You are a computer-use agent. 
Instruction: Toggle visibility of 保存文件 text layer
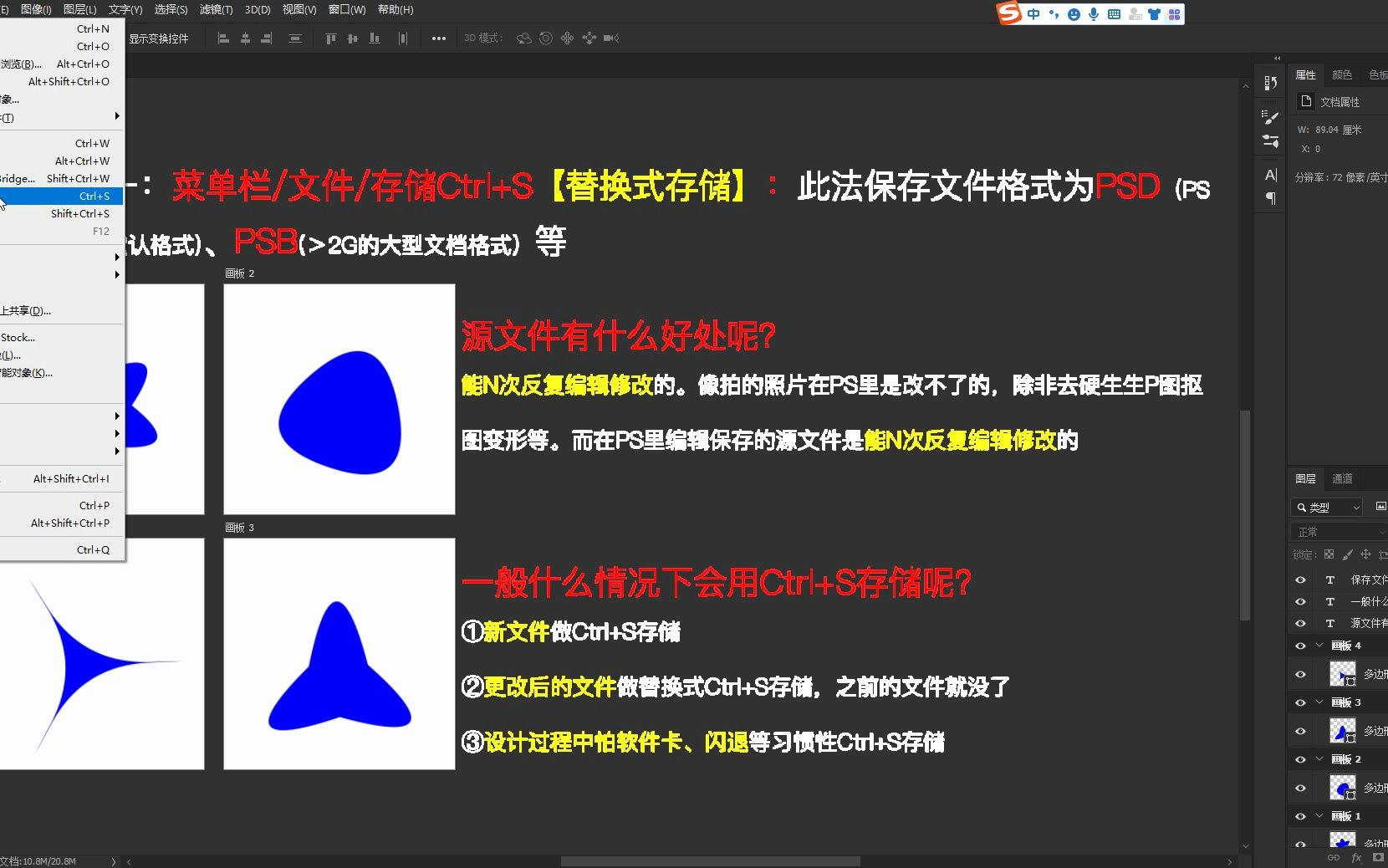(1300, 580)
